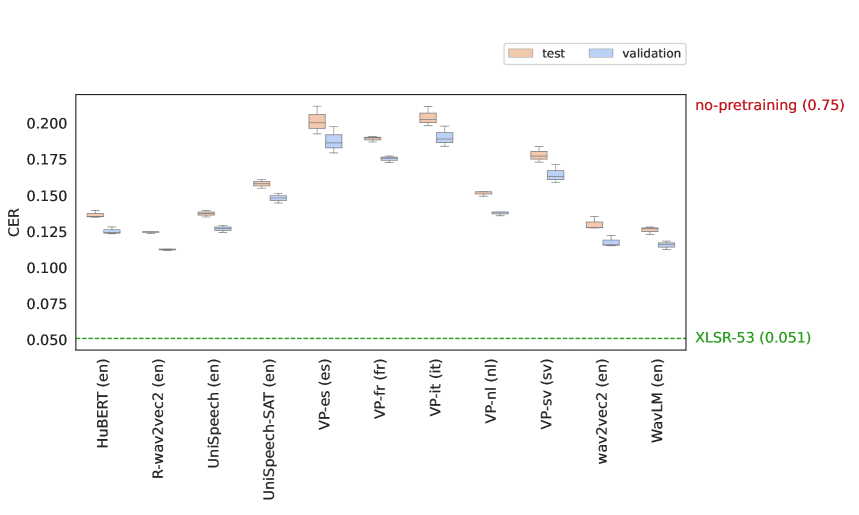The height and width of the screenshot is (515, 859).
Task: Select the VP-es validation box plot
Action: pyautogui.click(x=334, y=141)
